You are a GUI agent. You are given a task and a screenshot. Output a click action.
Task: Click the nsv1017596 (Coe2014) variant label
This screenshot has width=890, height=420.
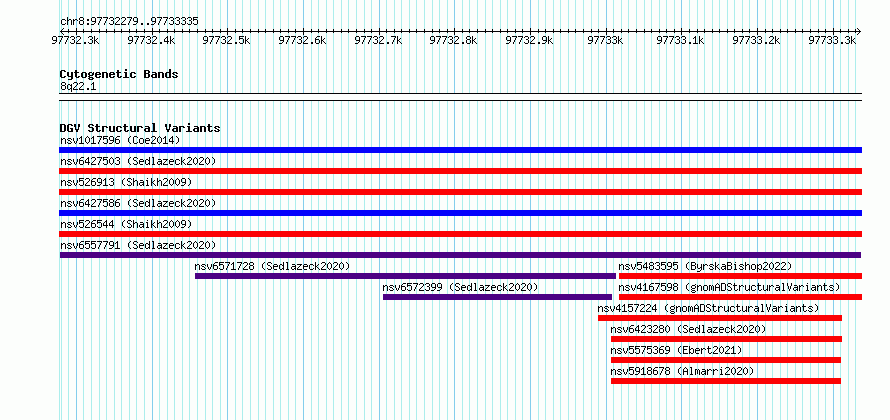pyautogui.click(x=120, y=140)
